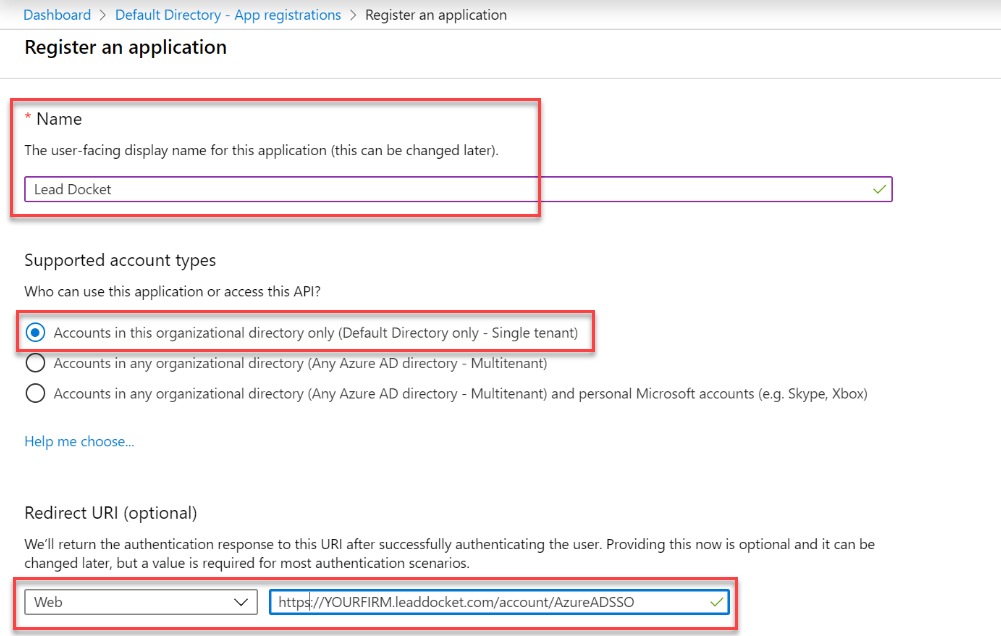Open the Help me choose... link

[x=79, y=440]
